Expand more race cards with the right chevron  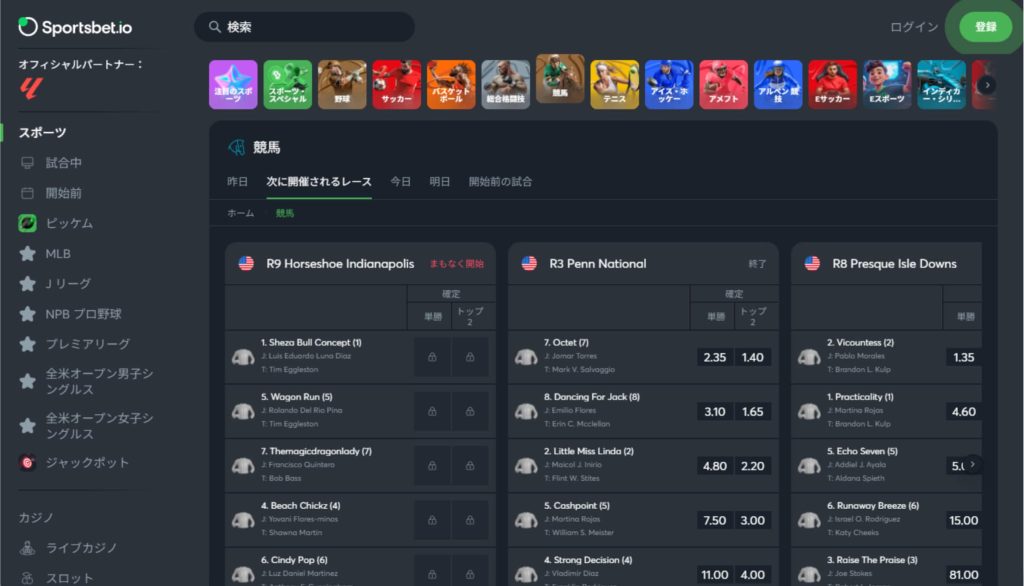click(x=972, y=464)
